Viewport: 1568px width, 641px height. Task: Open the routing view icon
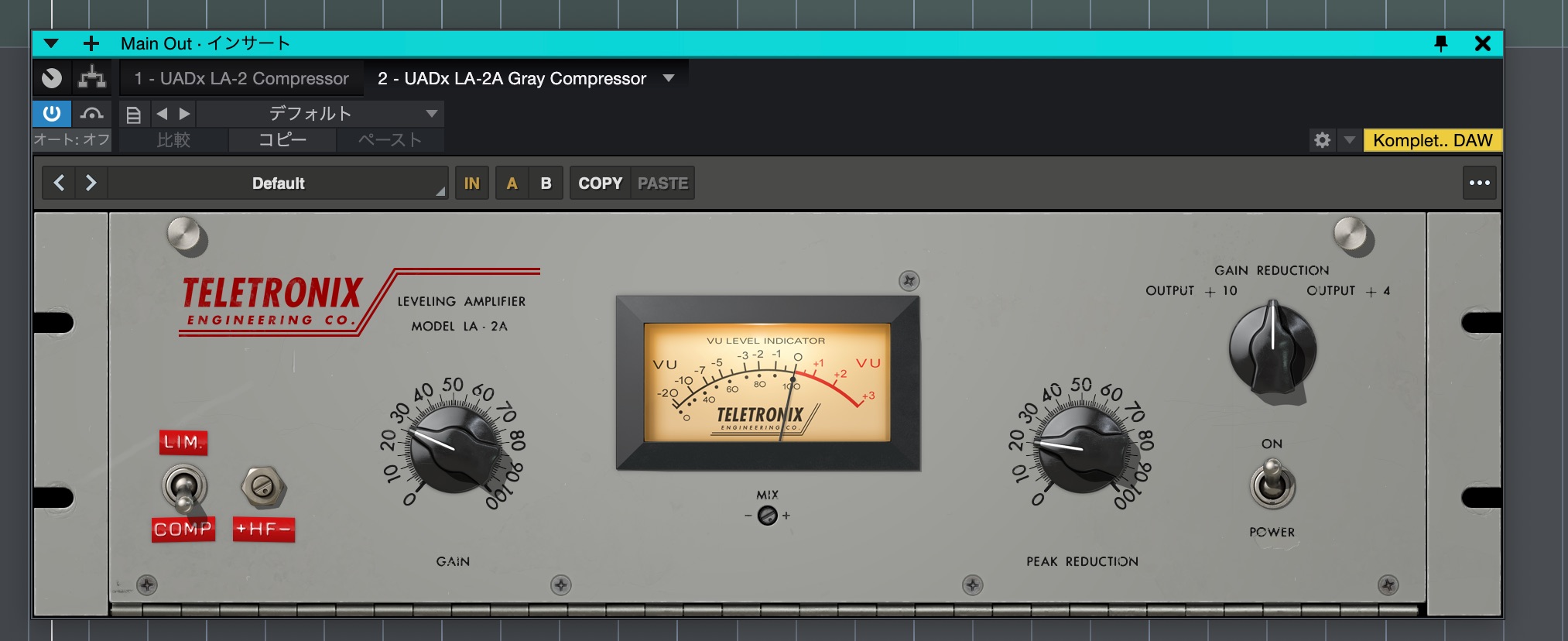coord(92,78)
